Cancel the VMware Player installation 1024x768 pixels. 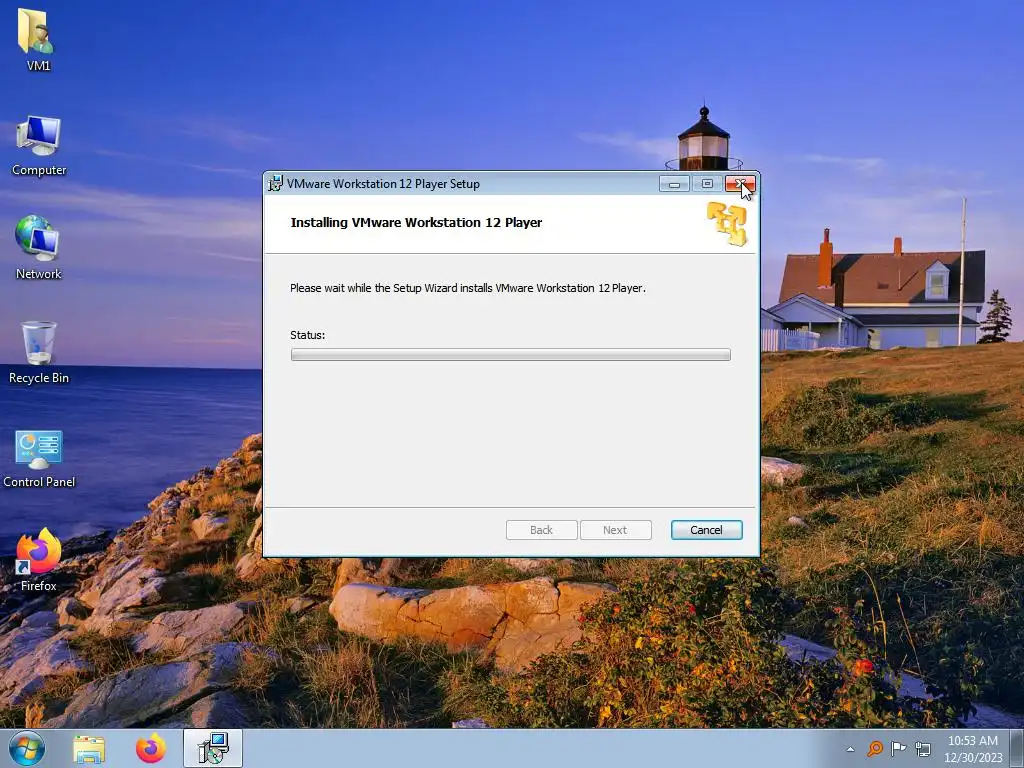pyautogui.click(x=707, y=530)
